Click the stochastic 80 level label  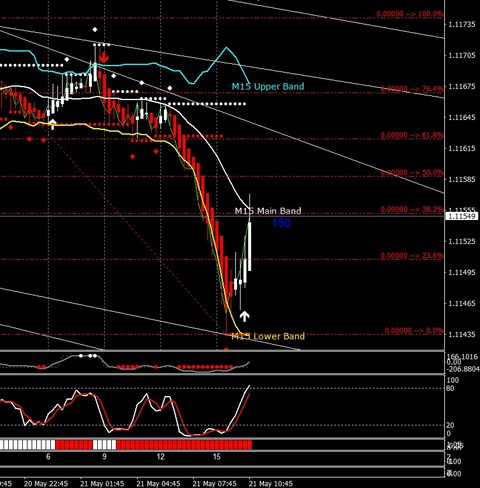450,388
